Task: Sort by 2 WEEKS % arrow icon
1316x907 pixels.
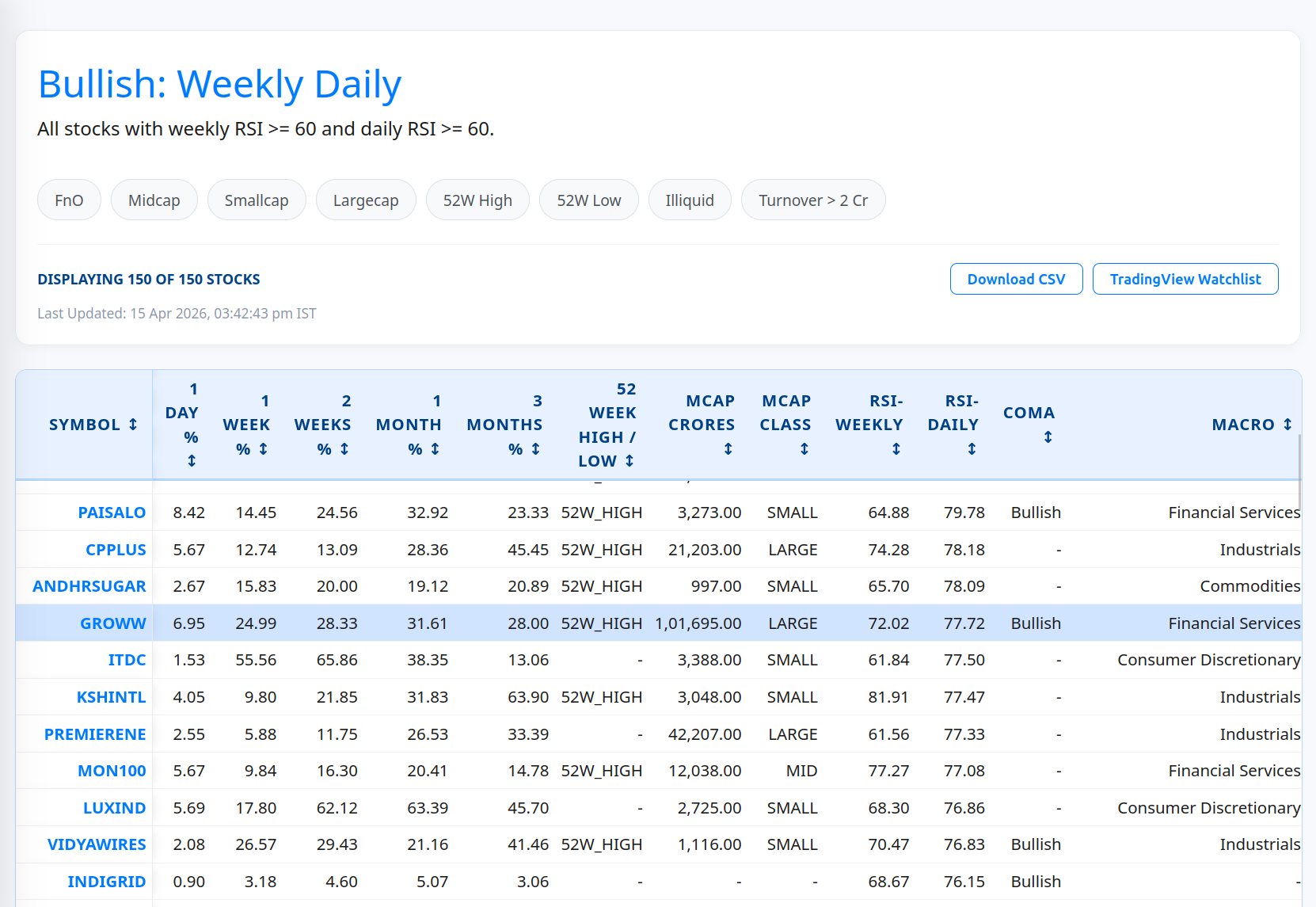Action: (344, 449)
